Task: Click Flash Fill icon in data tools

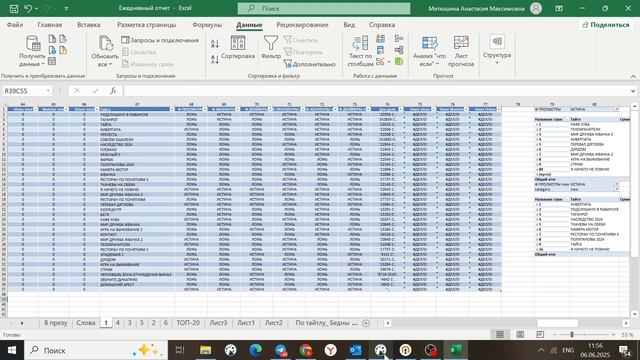Action: tap(380, 39)
